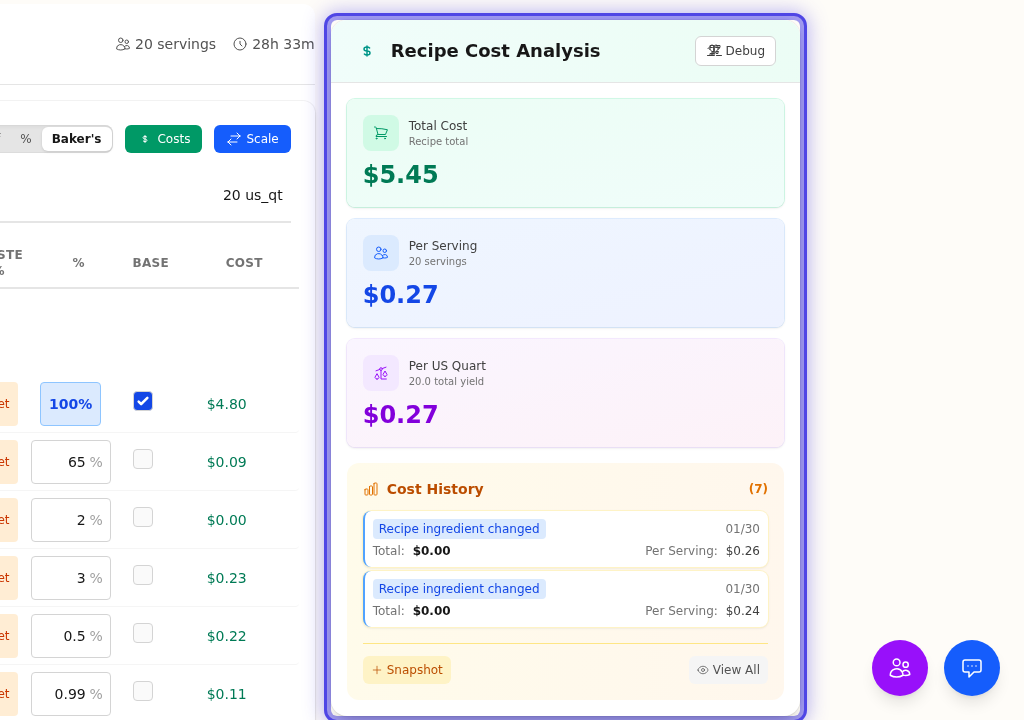This screenshot has width=1024, height=720.
Task: Click the 65 percentage input field
Action: [70, 461]
